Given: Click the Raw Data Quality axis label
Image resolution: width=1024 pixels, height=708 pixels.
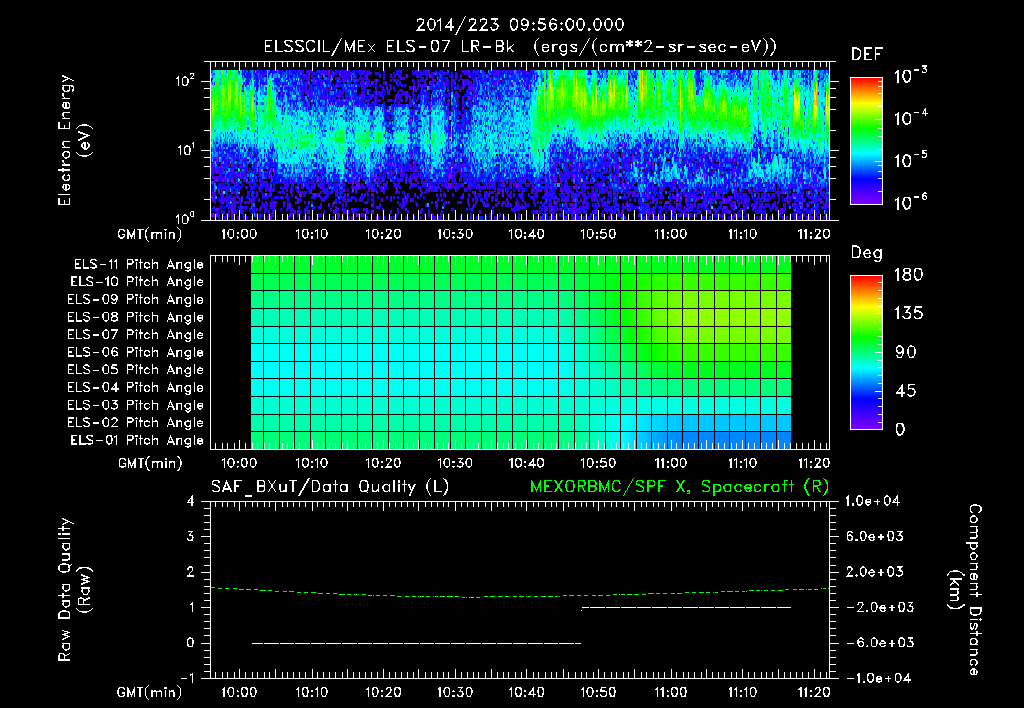Looking at the screenshot, I should click(74, 590).
